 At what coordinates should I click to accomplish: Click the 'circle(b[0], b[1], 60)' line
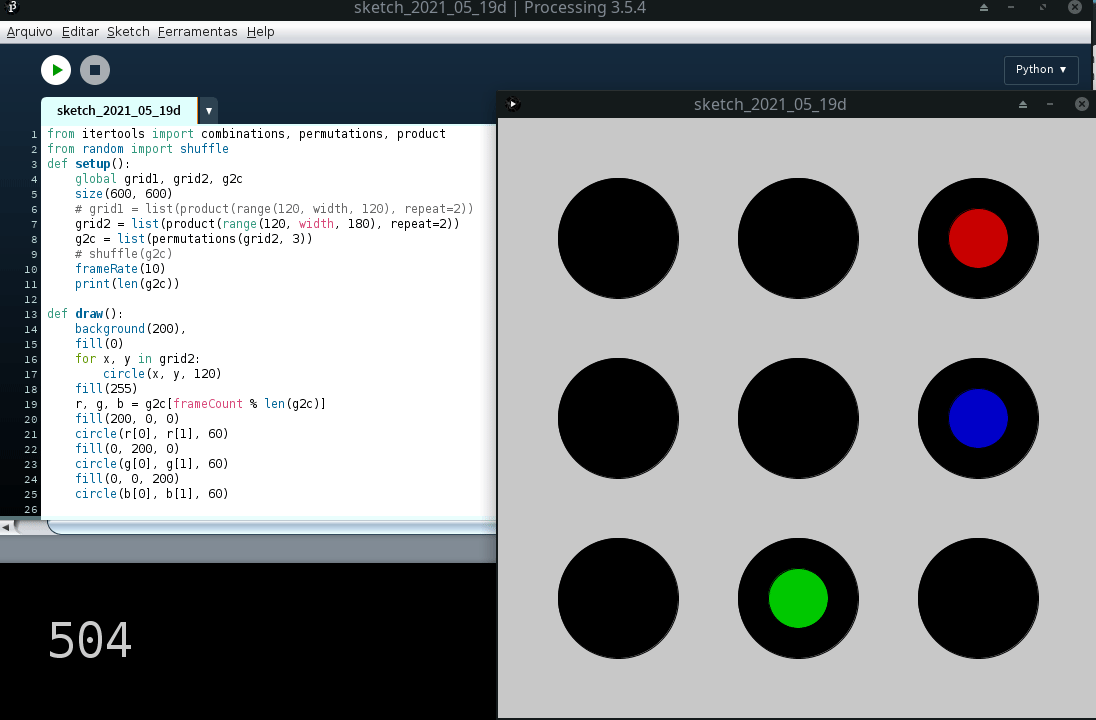(x=152, y=494)
